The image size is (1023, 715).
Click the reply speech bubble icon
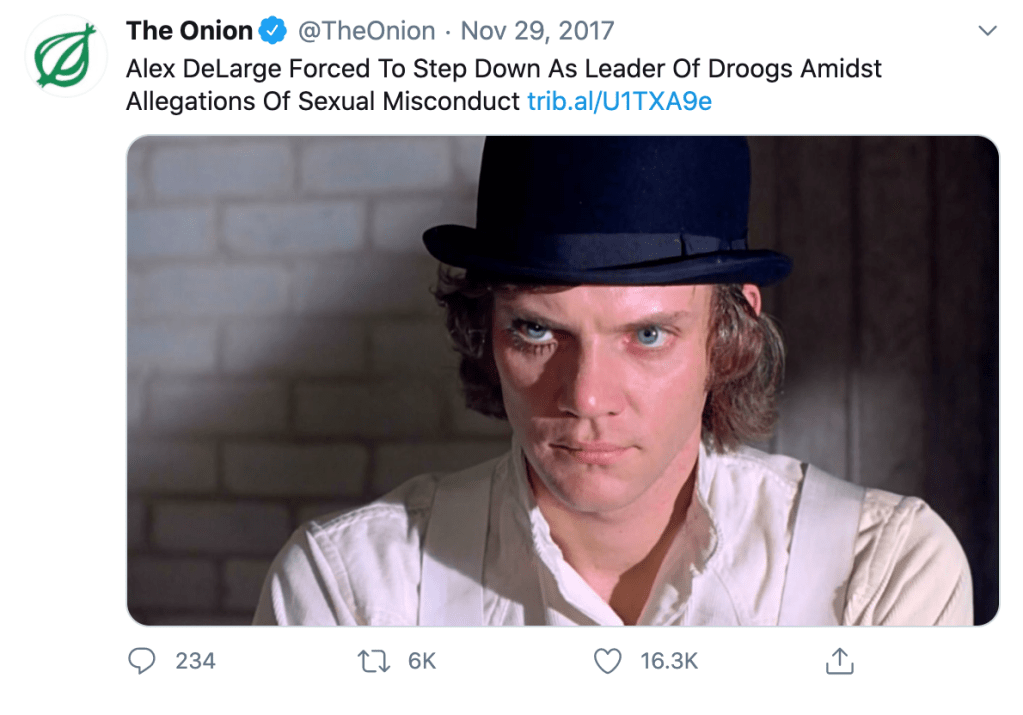pyautogui.click(x=144, y=660)
